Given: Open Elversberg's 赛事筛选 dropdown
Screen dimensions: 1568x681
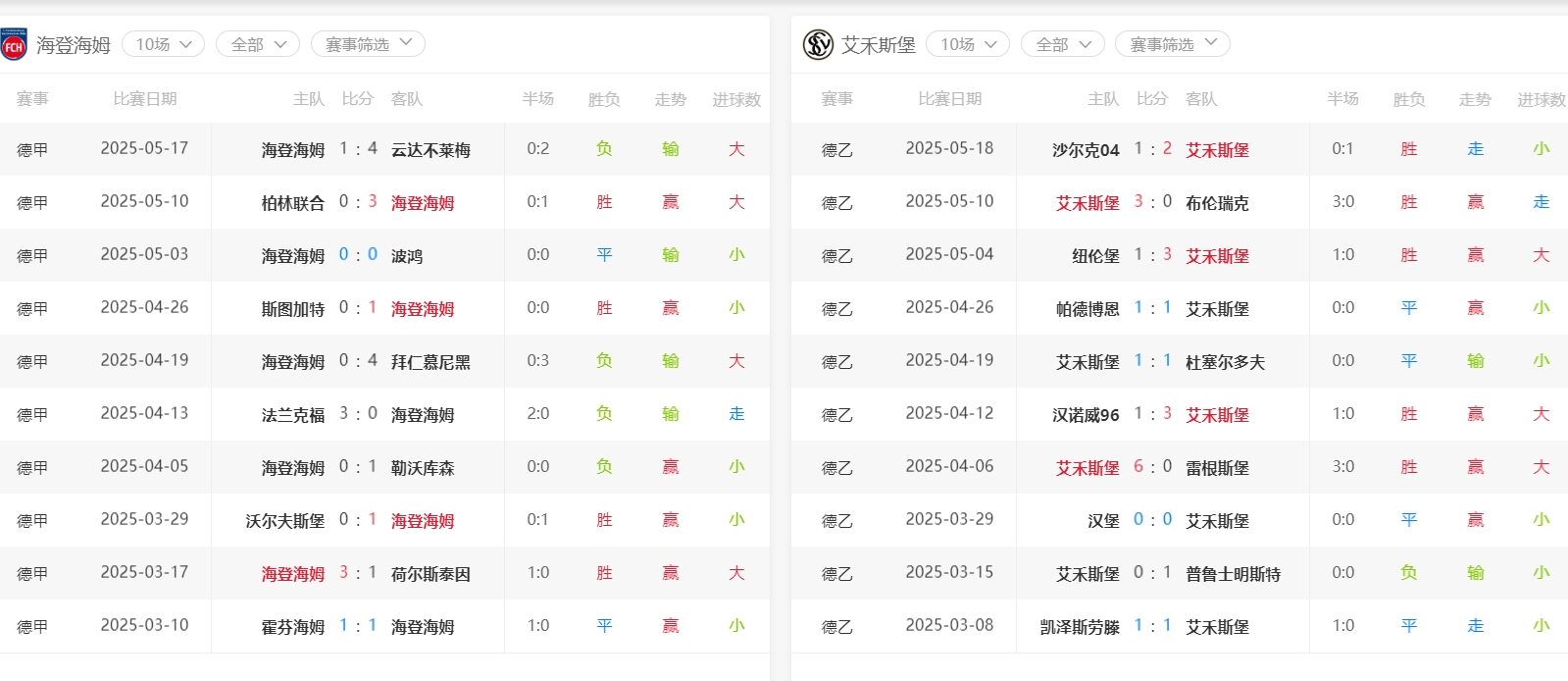Looking at the screenshot, I should point(1172,44).
